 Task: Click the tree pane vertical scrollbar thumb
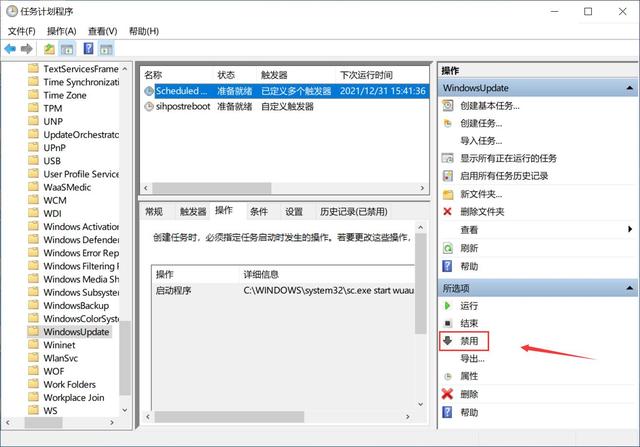click(x=125, y=358)
